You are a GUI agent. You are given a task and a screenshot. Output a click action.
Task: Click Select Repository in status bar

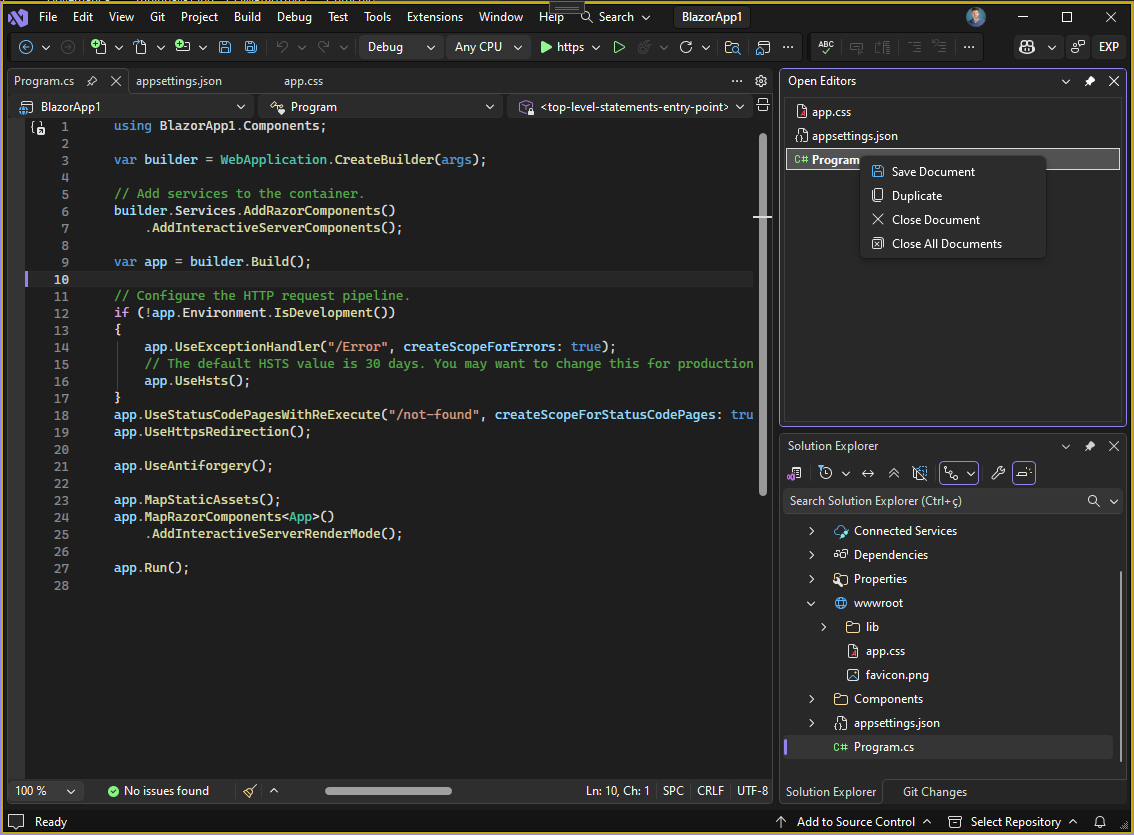pyautogui.click(x=1013, y=822)
